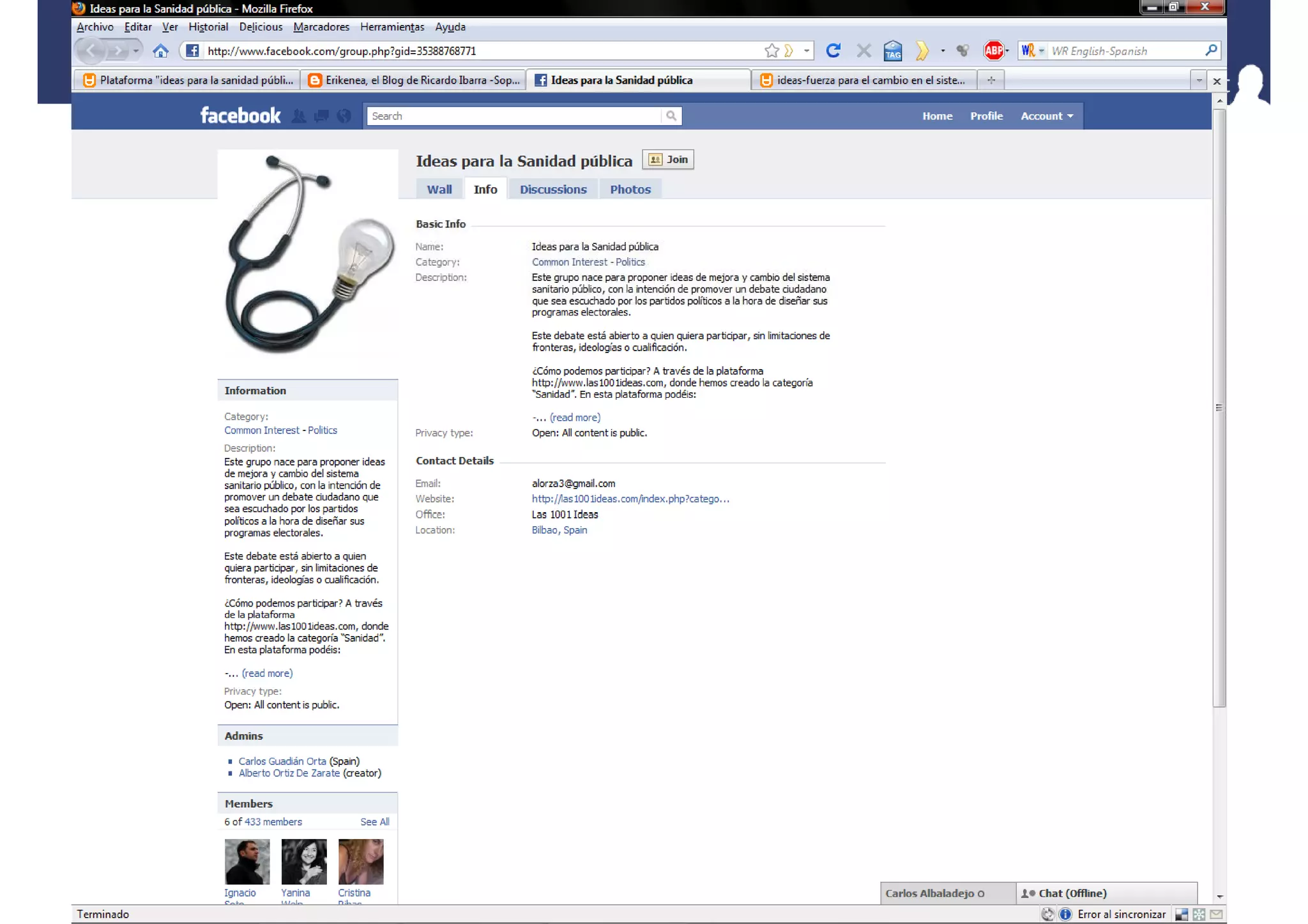Open Facebook messages icon in header
The width and height of the screenshot is (1308, 924).
(321, 116)
